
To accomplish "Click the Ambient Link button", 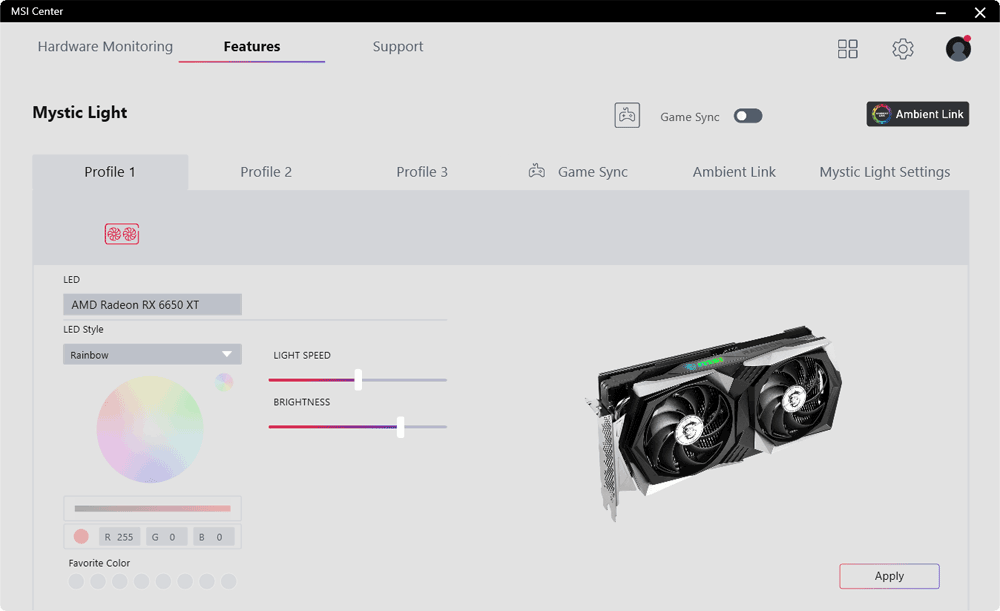I will click(917, 114).
